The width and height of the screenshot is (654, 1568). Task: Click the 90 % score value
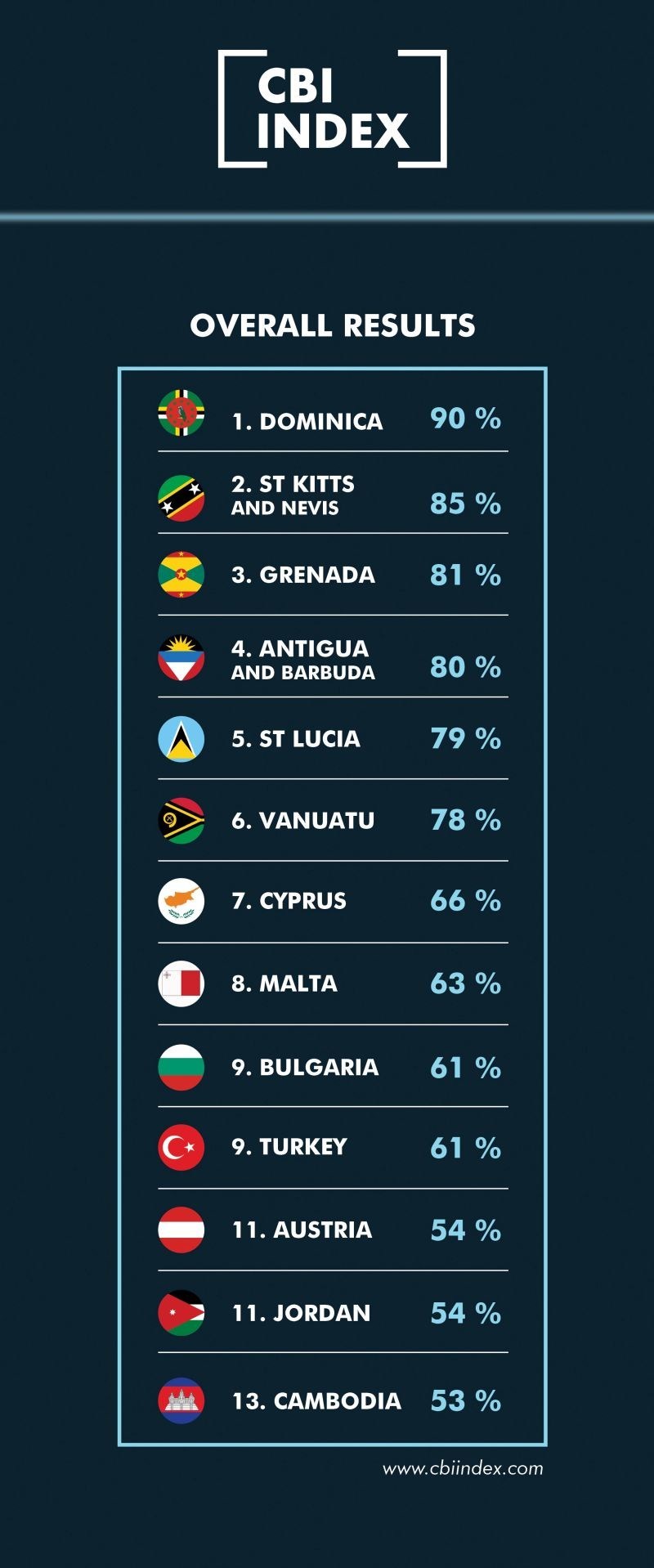tap(465, 419)
